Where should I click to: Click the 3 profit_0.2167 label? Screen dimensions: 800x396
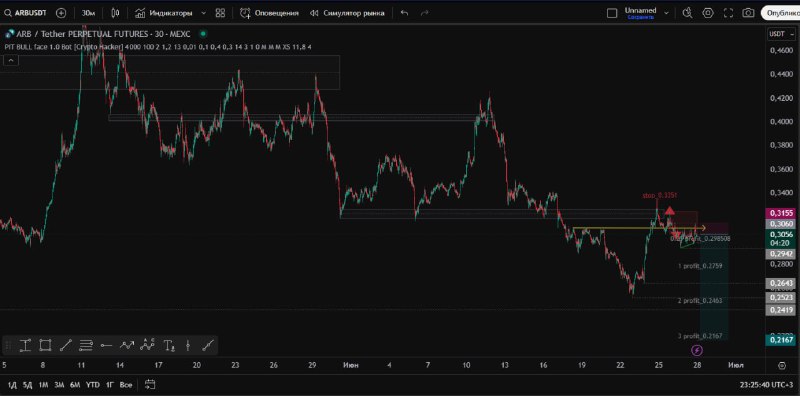699,336
